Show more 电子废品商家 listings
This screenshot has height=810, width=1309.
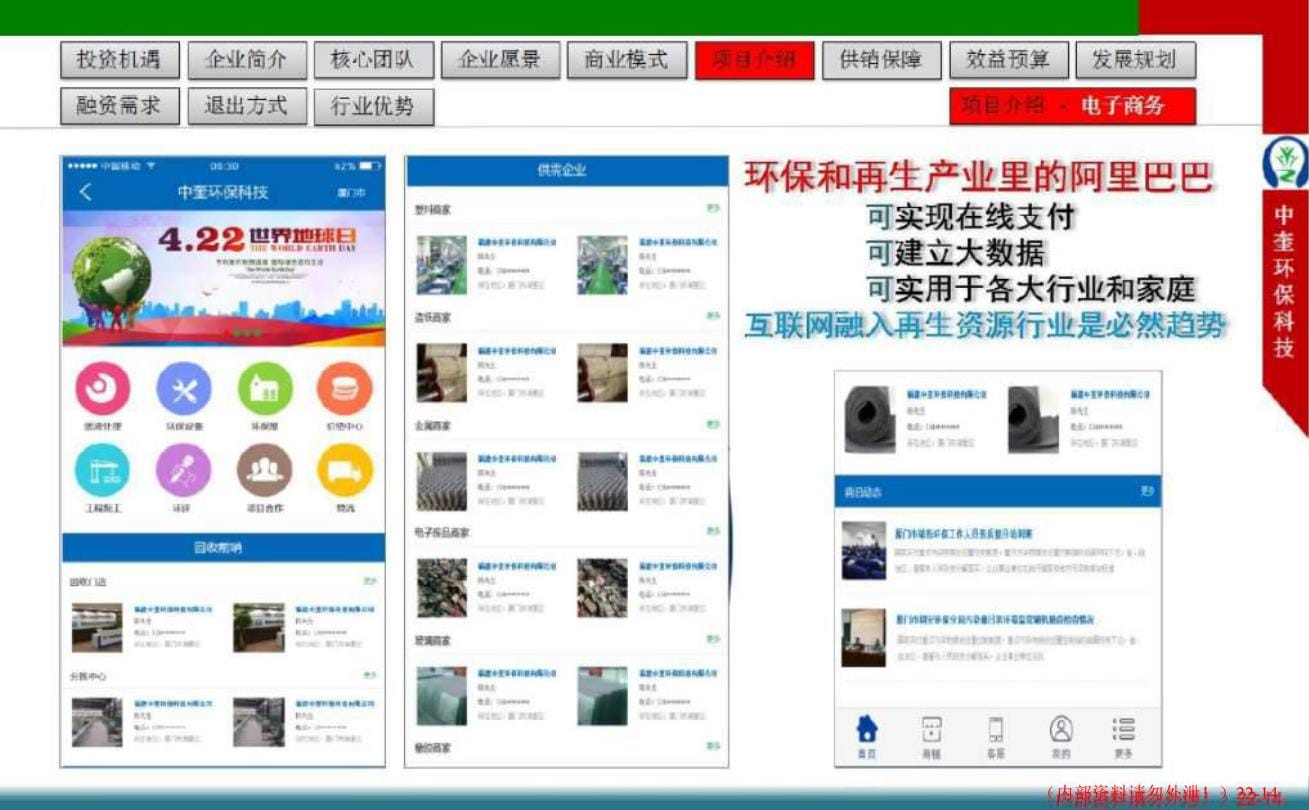point(713,531)
